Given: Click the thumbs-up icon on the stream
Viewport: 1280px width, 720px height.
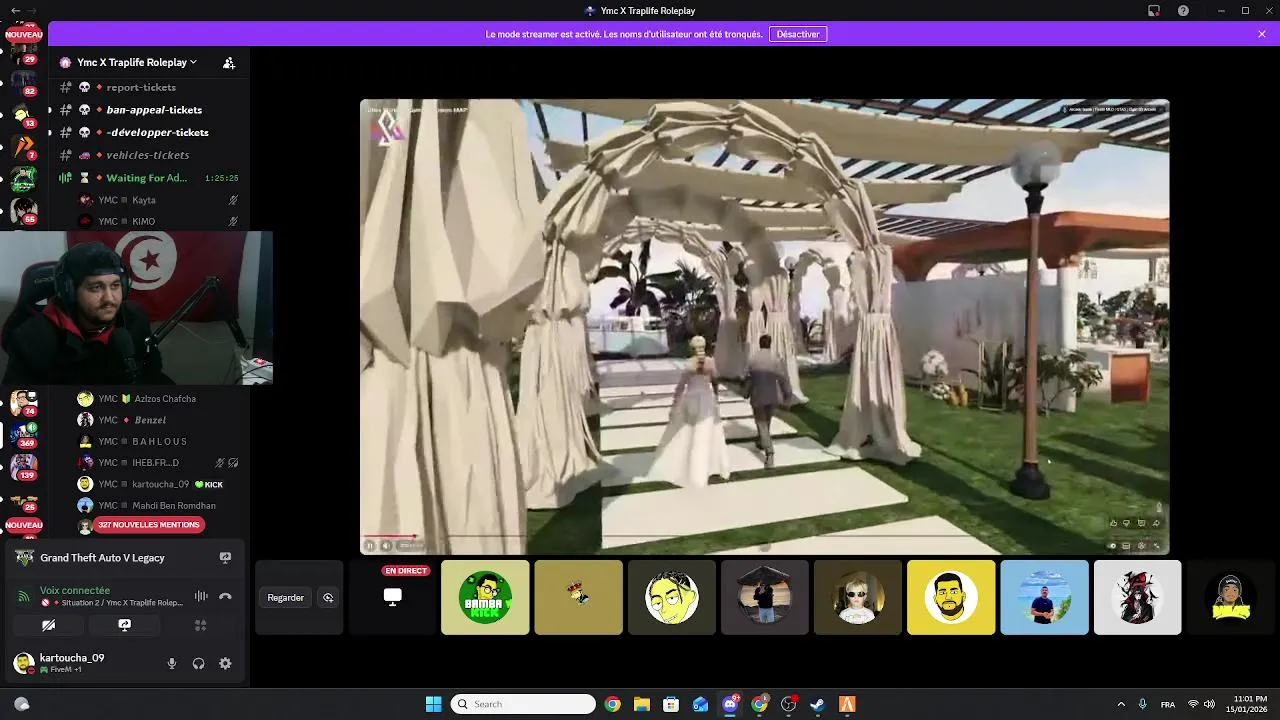Looking at the screenshot, I should [x=1113, y=523].
